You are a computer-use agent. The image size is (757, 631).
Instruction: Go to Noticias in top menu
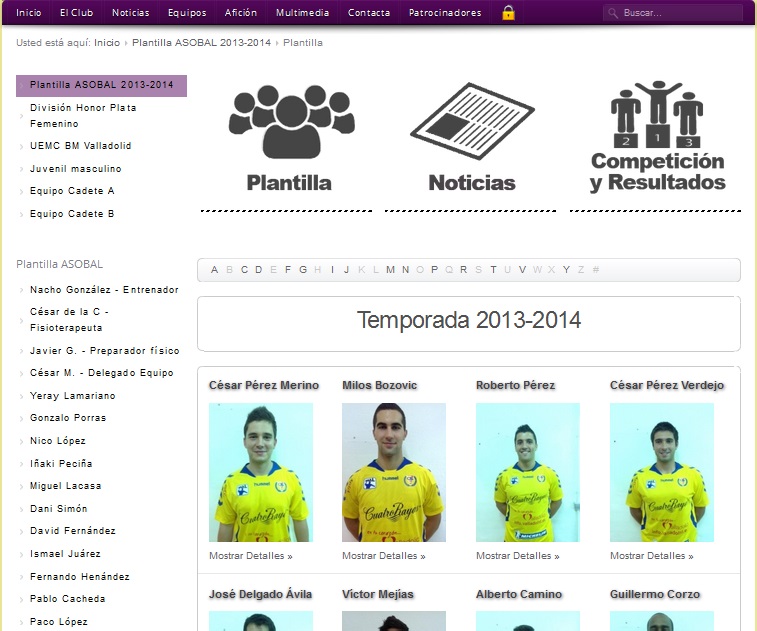pyautogui.click(x=130, y=13)
